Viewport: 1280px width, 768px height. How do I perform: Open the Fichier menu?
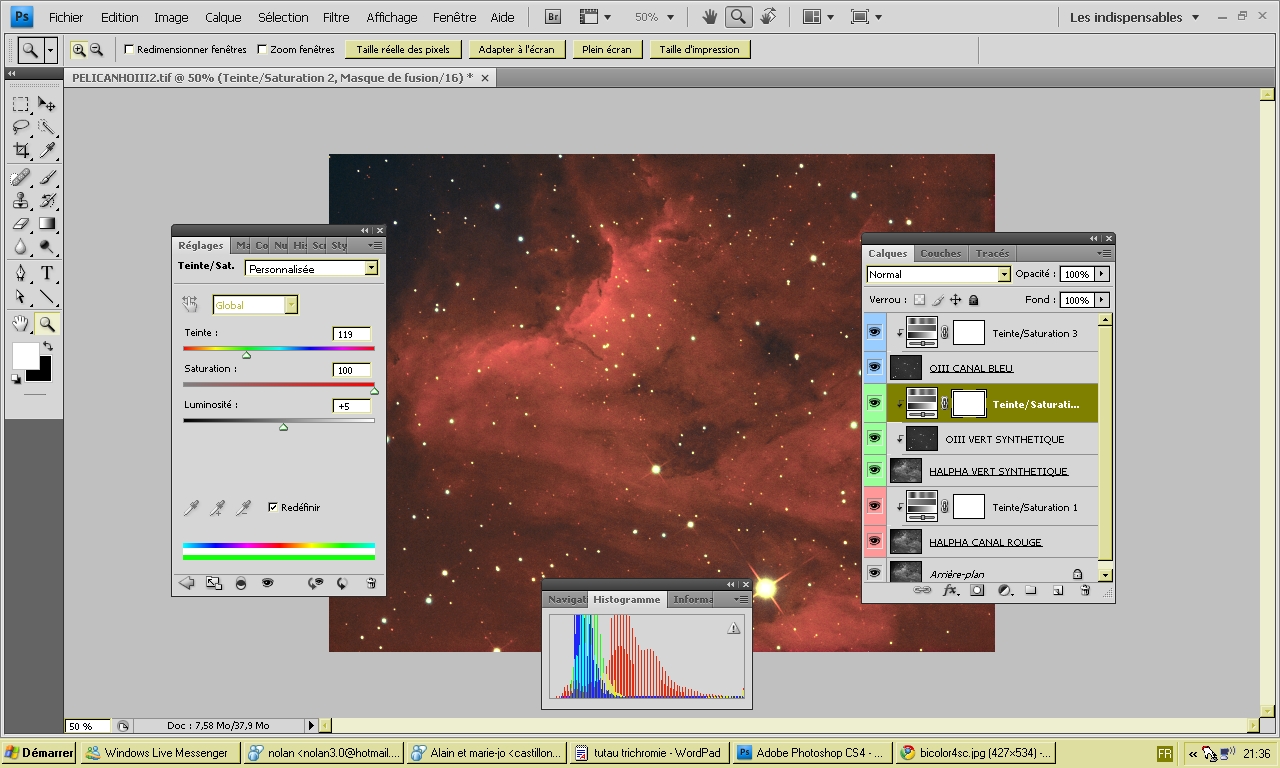[x=67, y=17]
